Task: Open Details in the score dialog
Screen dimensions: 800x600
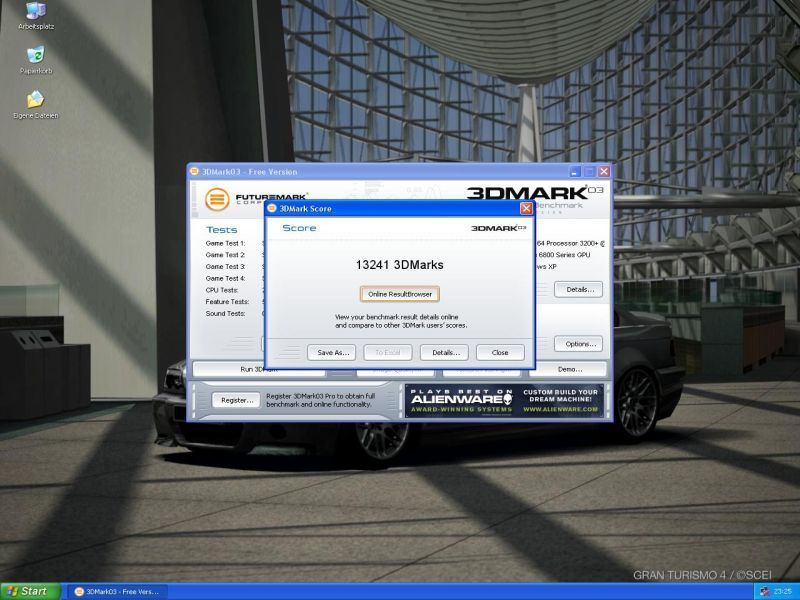Action: point(444,352)
